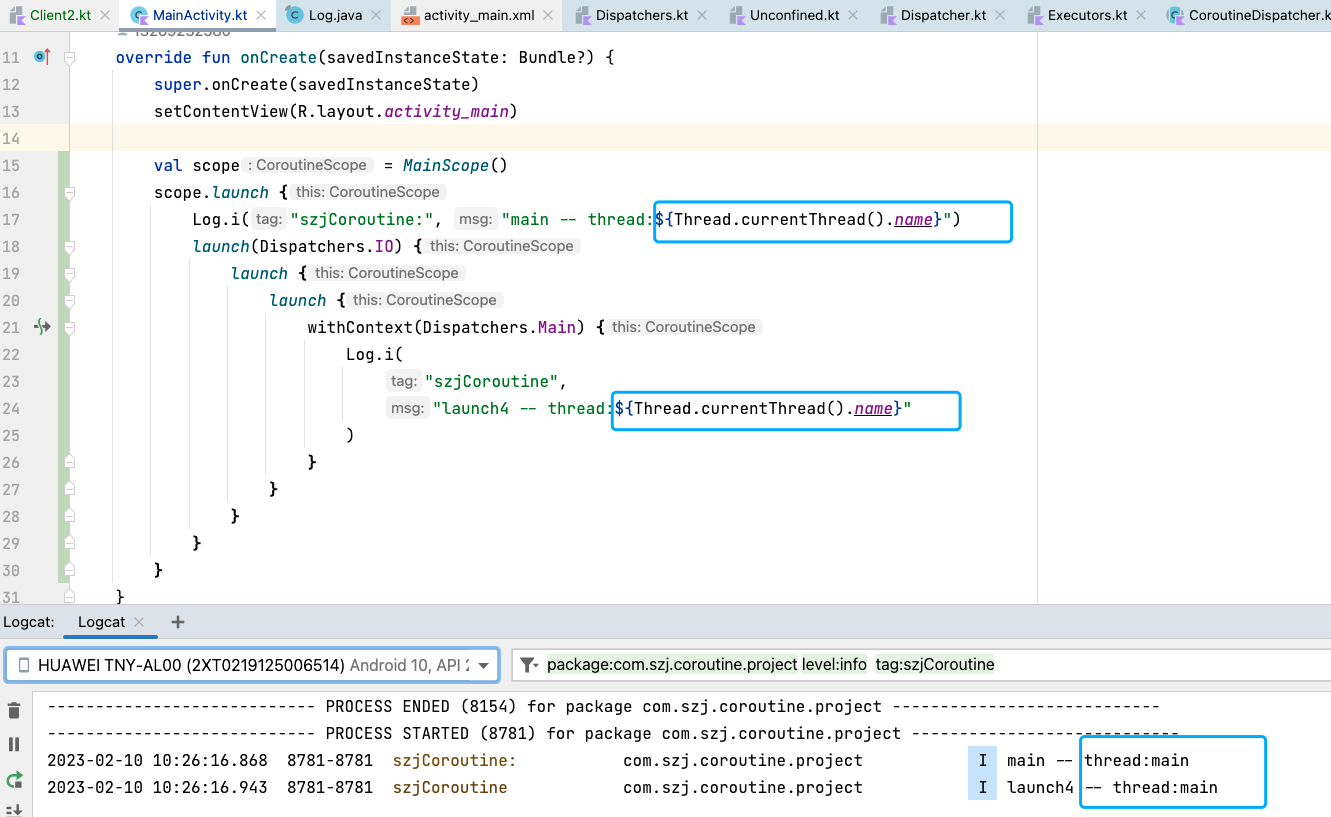The image size is (1331, 817).
Task: Open the Dispatcher.kt tab
Action: [943, 15]
